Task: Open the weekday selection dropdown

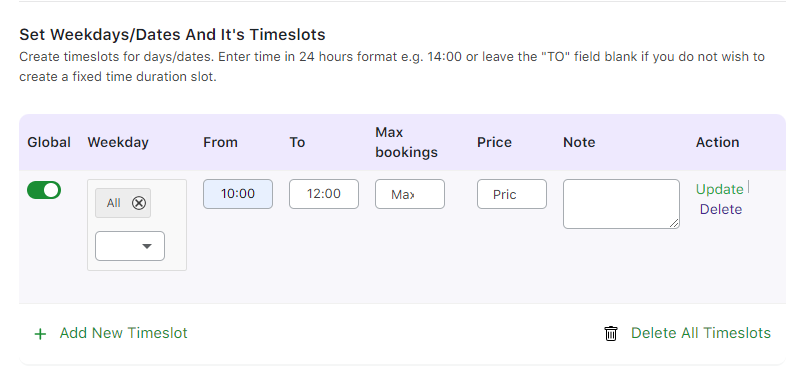Action: (130, 246)
